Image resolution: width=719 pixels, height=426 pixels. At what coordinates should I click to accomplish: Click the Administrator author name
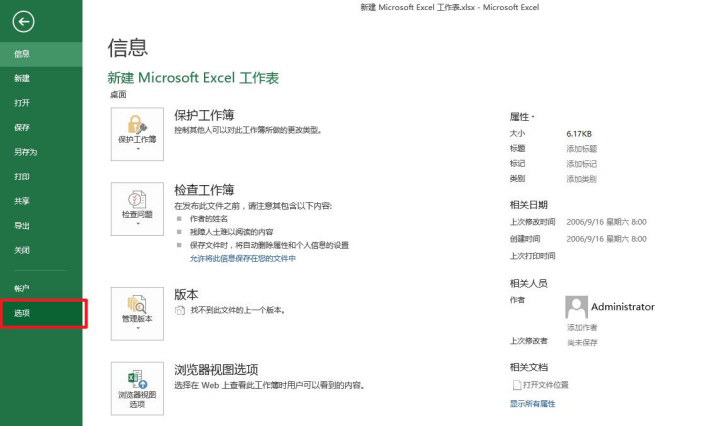pyautogui.click(x=623, y=307)
